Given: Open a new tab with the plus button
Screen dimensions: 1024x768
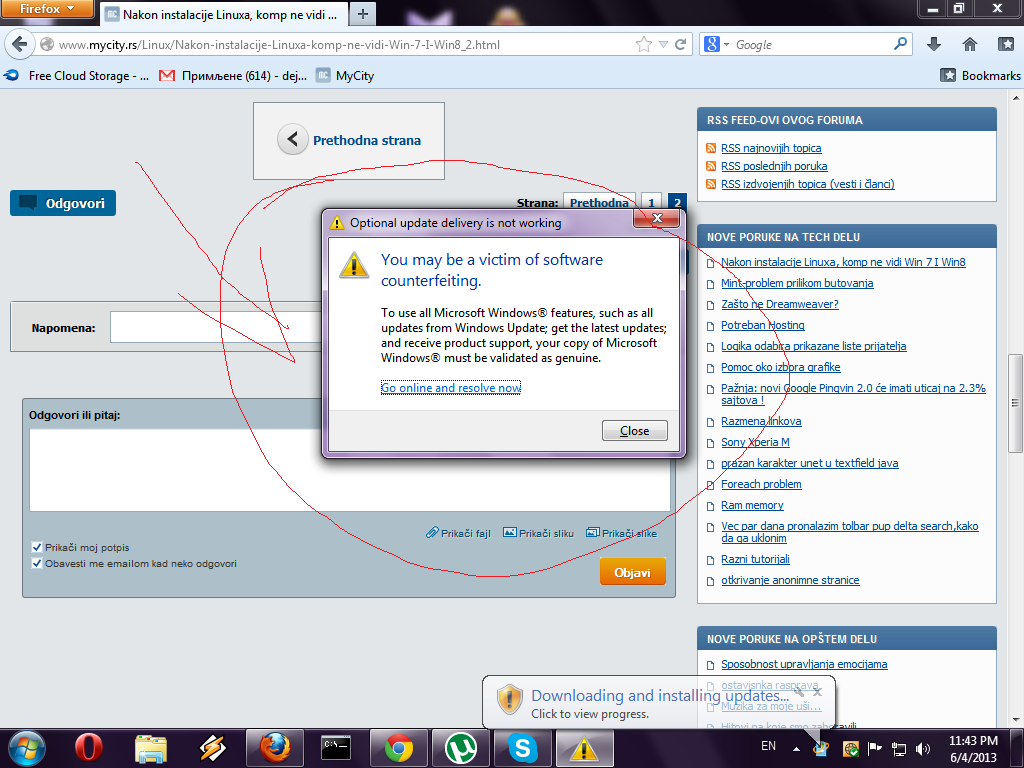Looking at the screenshot, I should 362,13.
